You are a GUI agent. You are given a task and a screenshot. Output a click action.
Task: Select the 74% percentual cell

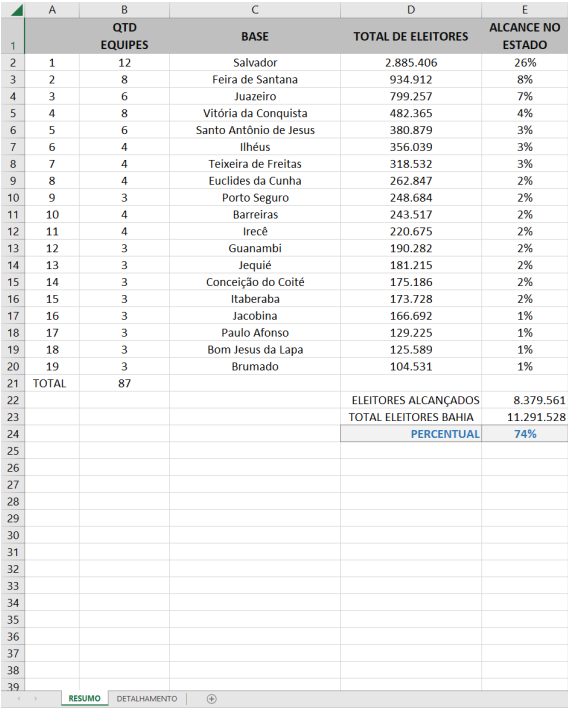[x=525, y=434]
